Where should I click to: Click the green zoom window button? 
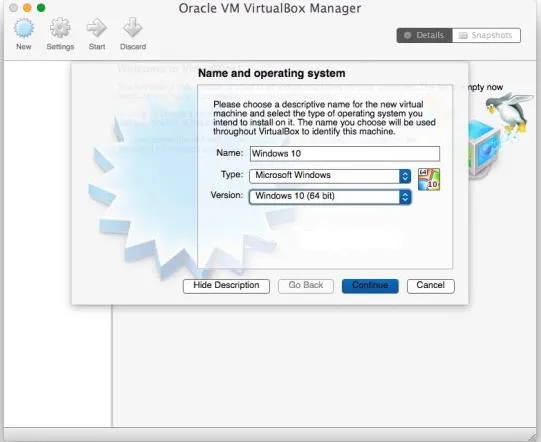(41, 8)
